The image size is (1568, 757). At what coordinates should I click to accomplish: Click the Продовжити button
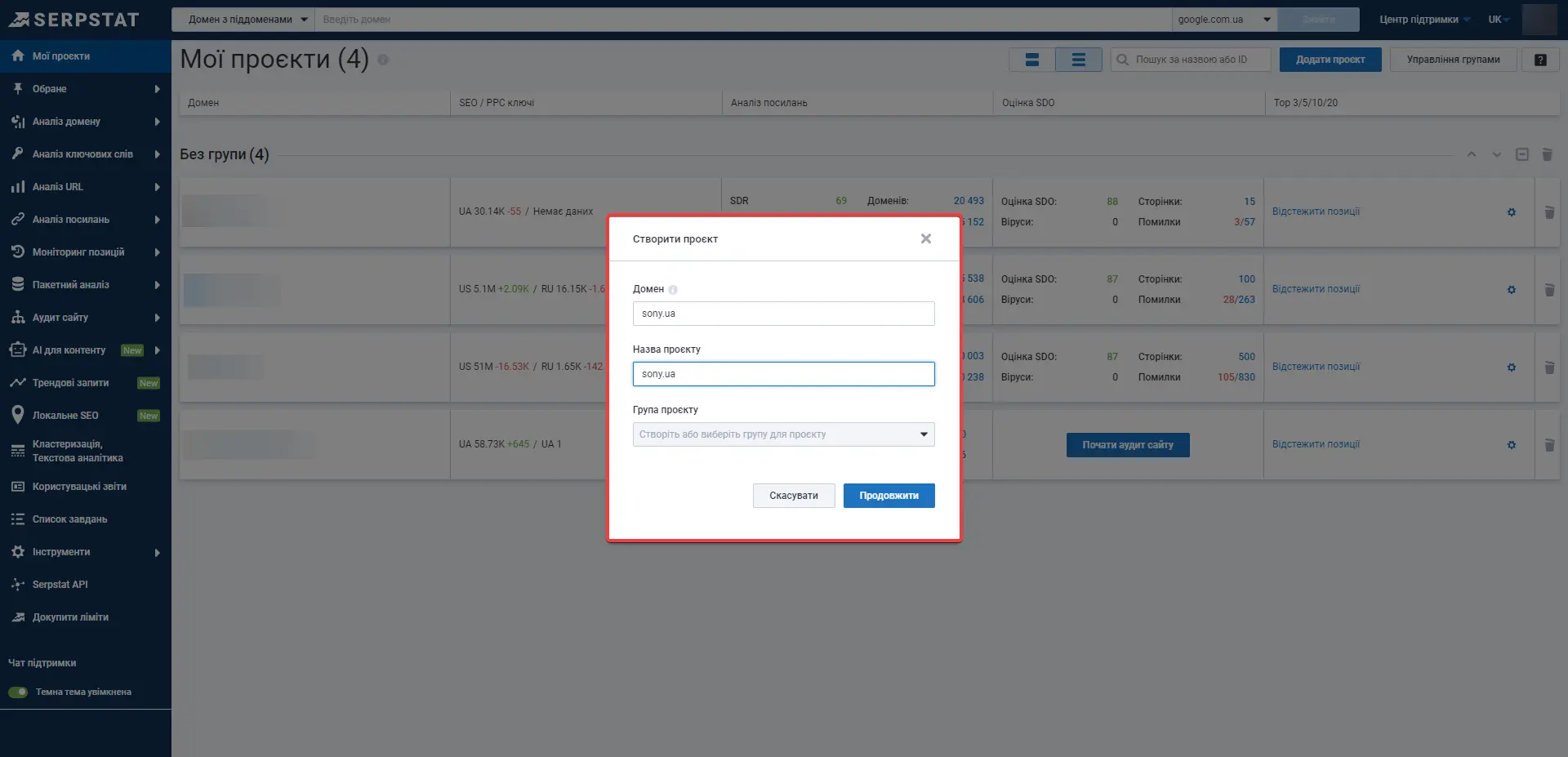(889, 496)
